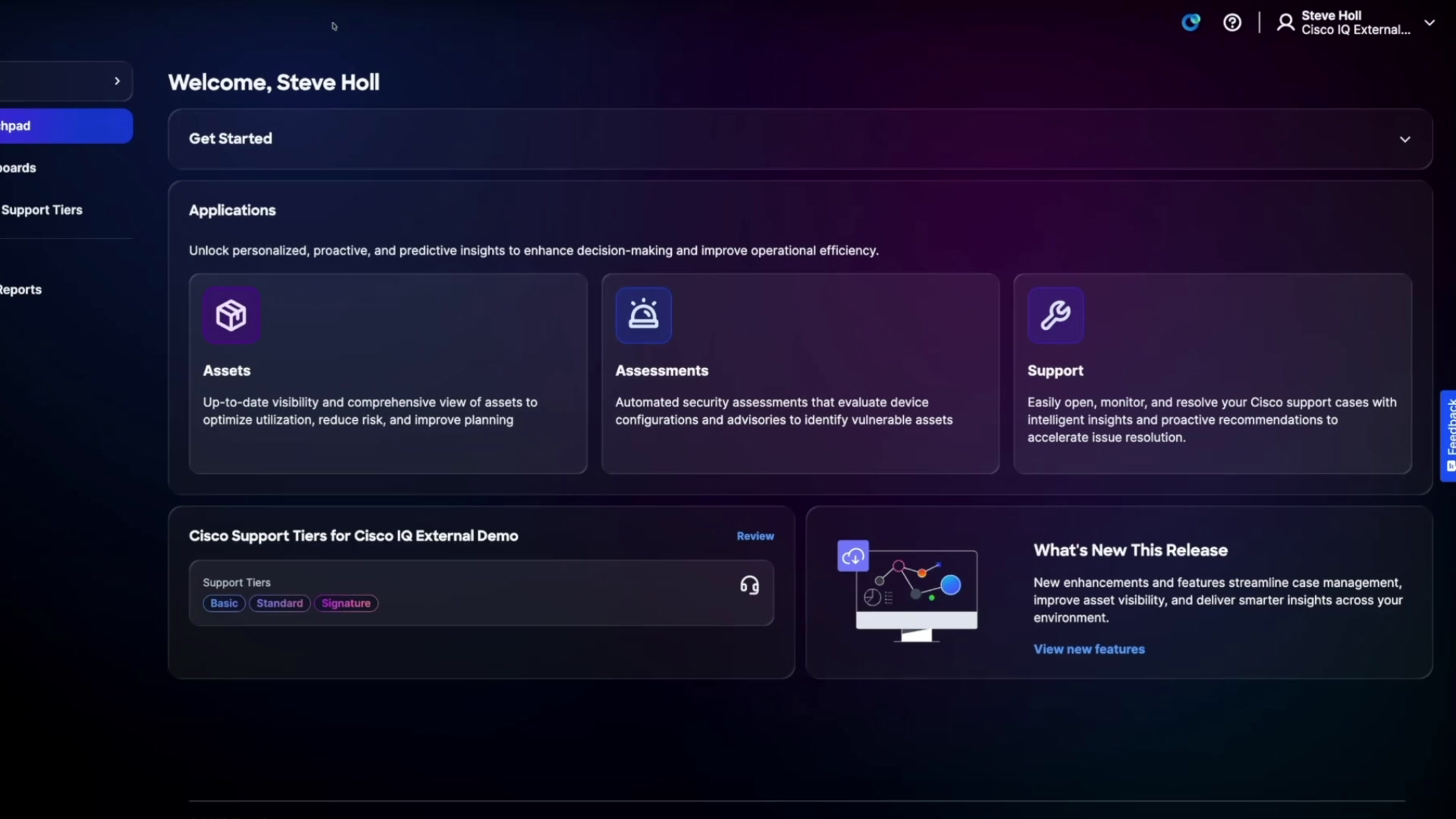Screen dimensions: 1456x819
Task: Click the Review link for Support Tiers
Action: [755, 536]
